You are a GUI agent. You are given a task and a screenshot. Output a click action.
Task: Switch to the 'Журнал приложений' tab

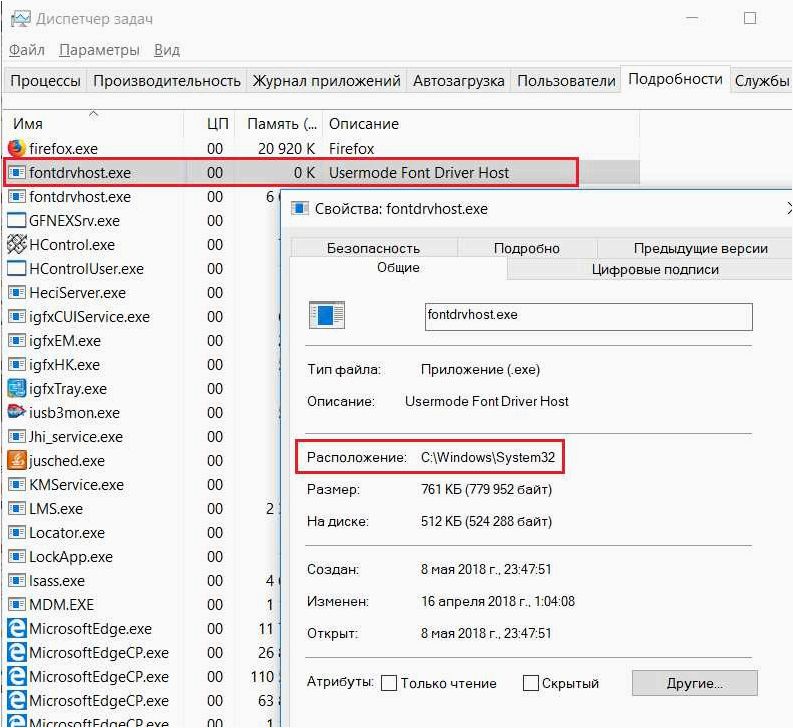coord(327,80)
